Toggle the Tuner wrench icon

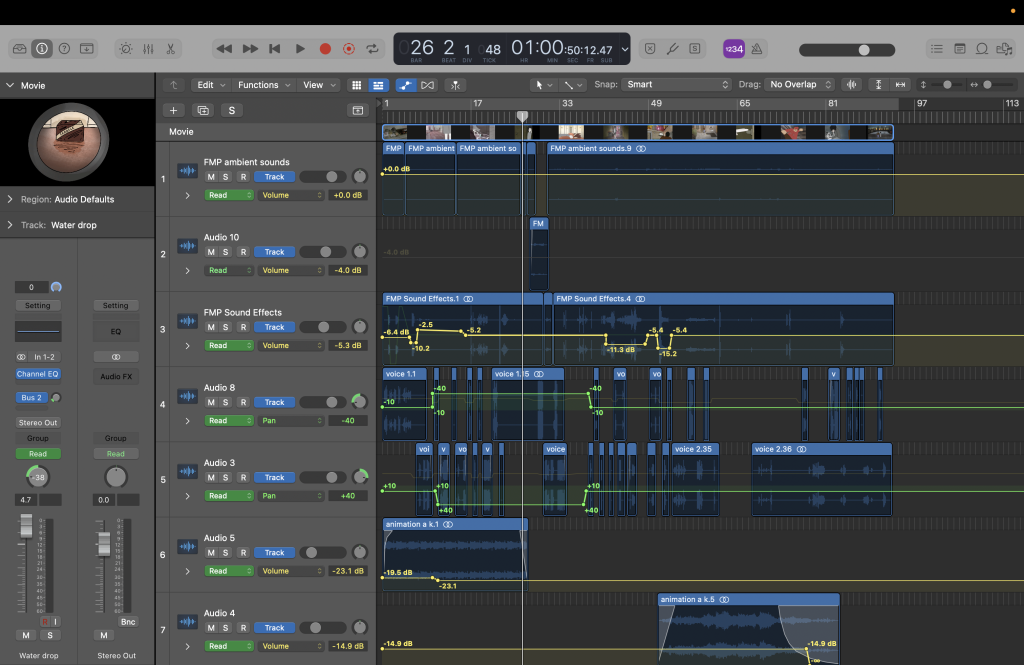[672, 49]
